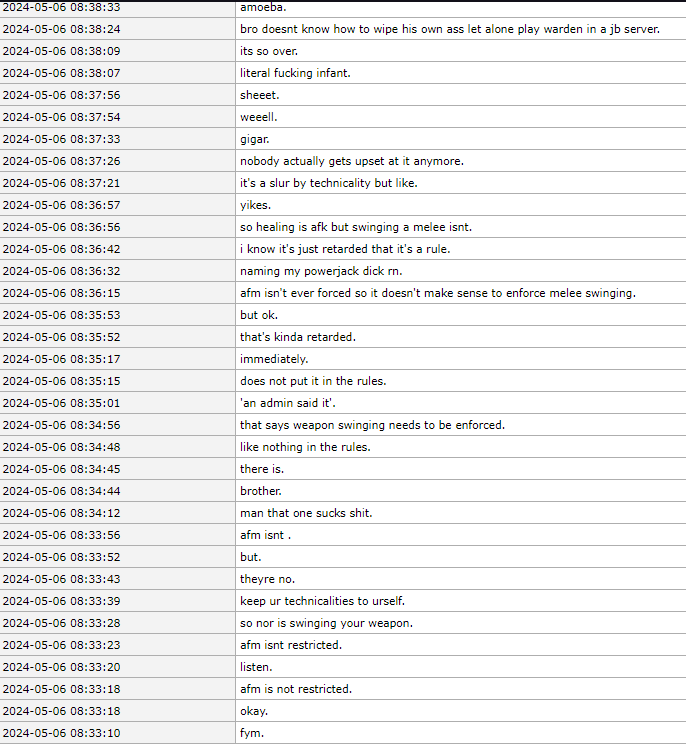Viewport: 686px width, 744px height.
Task: Click 'nobody actually gets upset at it anymore.'
Action: tap(351, 161)
